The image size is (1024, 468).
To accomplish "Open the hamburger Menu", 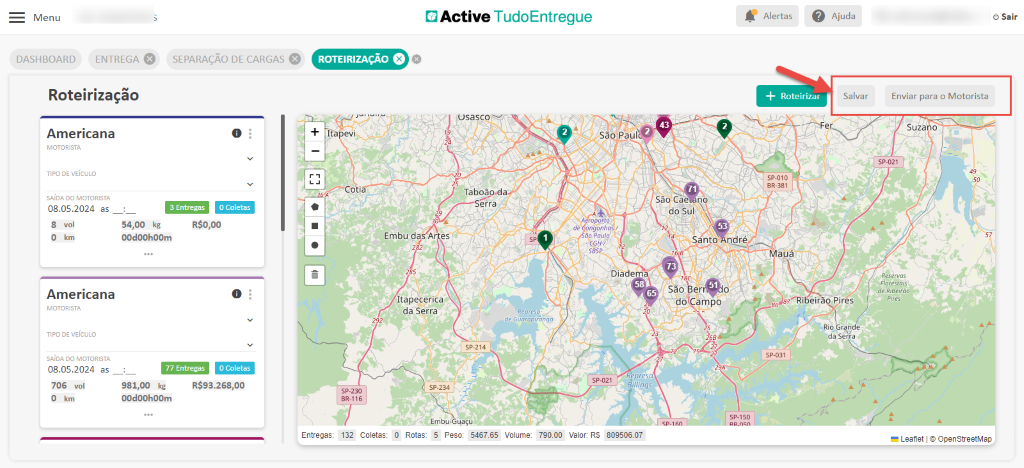I will (x=17, y=17).
